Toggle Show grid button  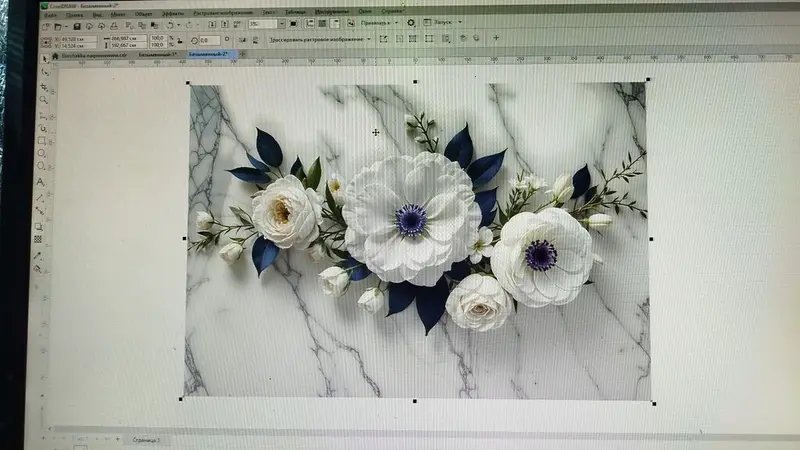322,23
